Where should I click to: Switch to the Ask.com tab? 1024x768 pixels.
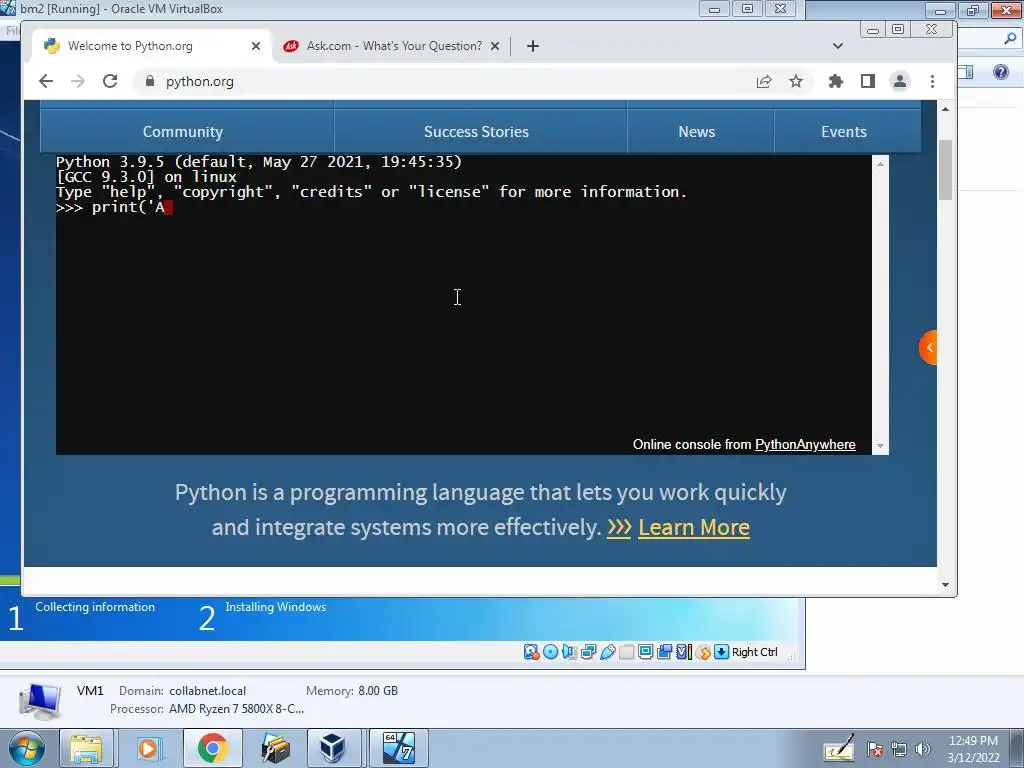[394, 46]
